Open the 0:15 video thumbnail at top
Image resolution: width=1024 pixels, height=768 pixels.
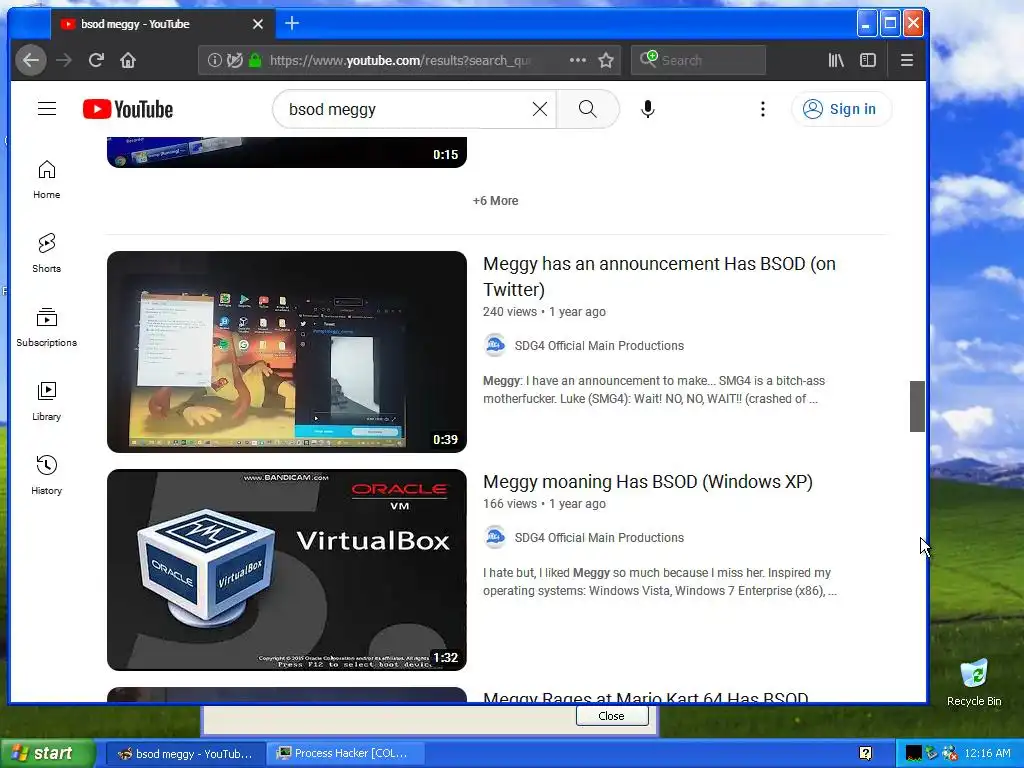point(287,152)
